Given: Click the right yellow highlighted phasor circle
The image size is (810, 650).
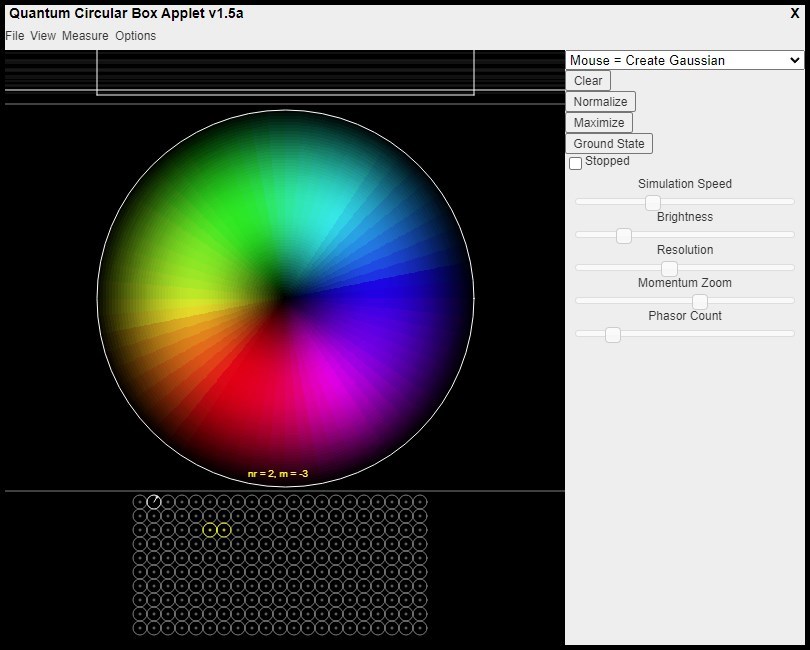Looking at the screenshot, I should (x=224, y=530).
